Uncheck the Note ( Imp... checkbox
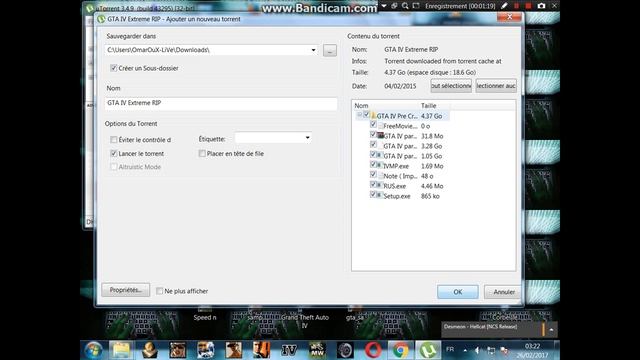This screenshot has height=360, width=640. click(373, 175)
